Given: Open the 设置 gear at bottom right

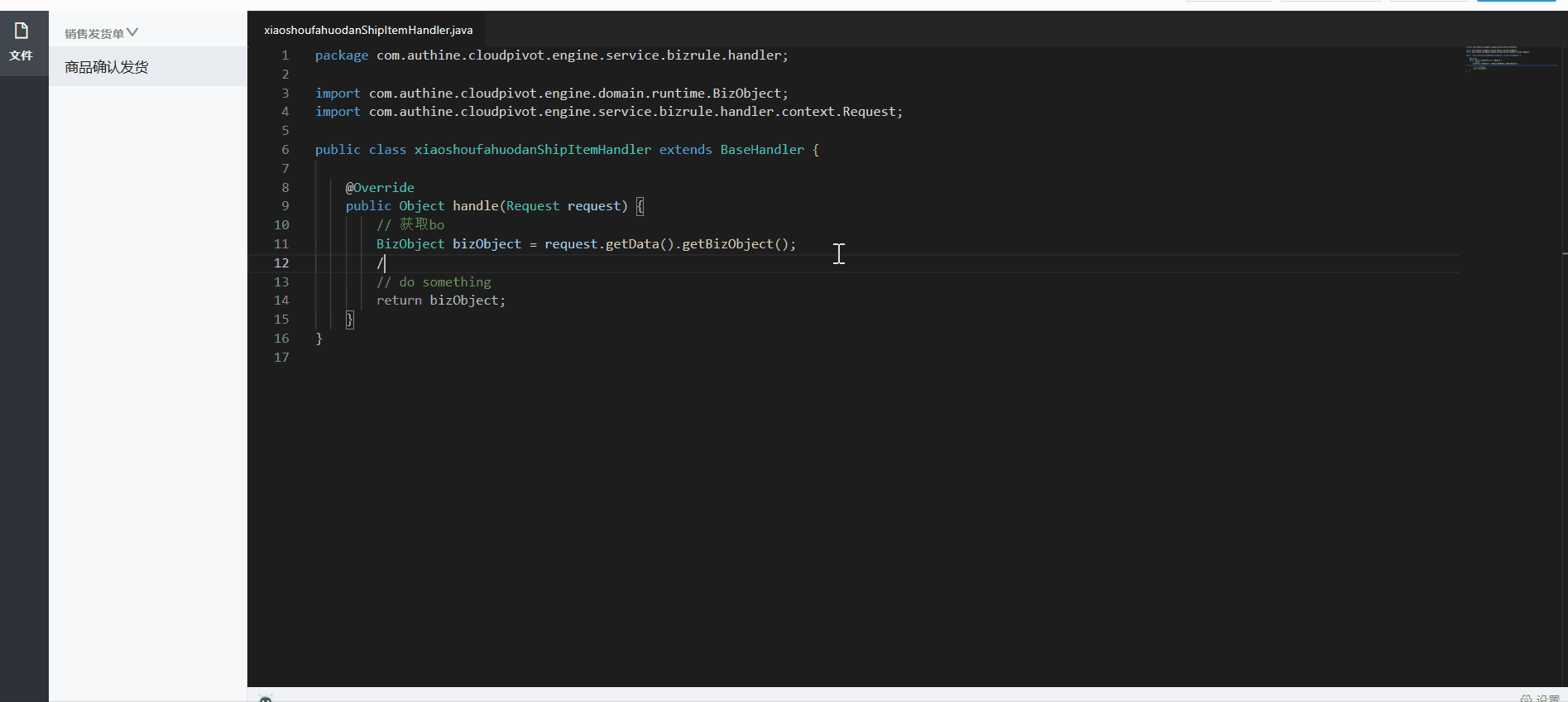Looking at the screenshot, I should point(1539,698).
